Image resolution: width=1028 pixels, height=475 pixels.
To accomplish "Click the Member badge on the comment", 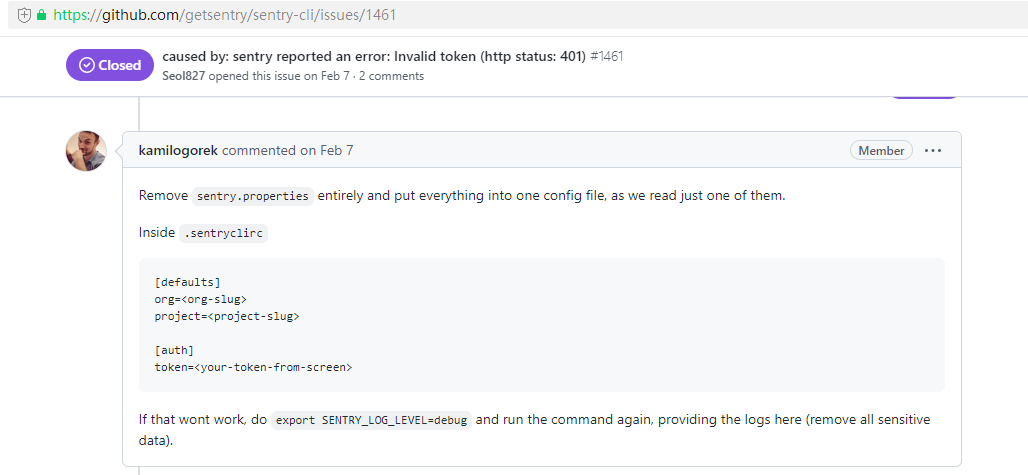I will point(881,151).
